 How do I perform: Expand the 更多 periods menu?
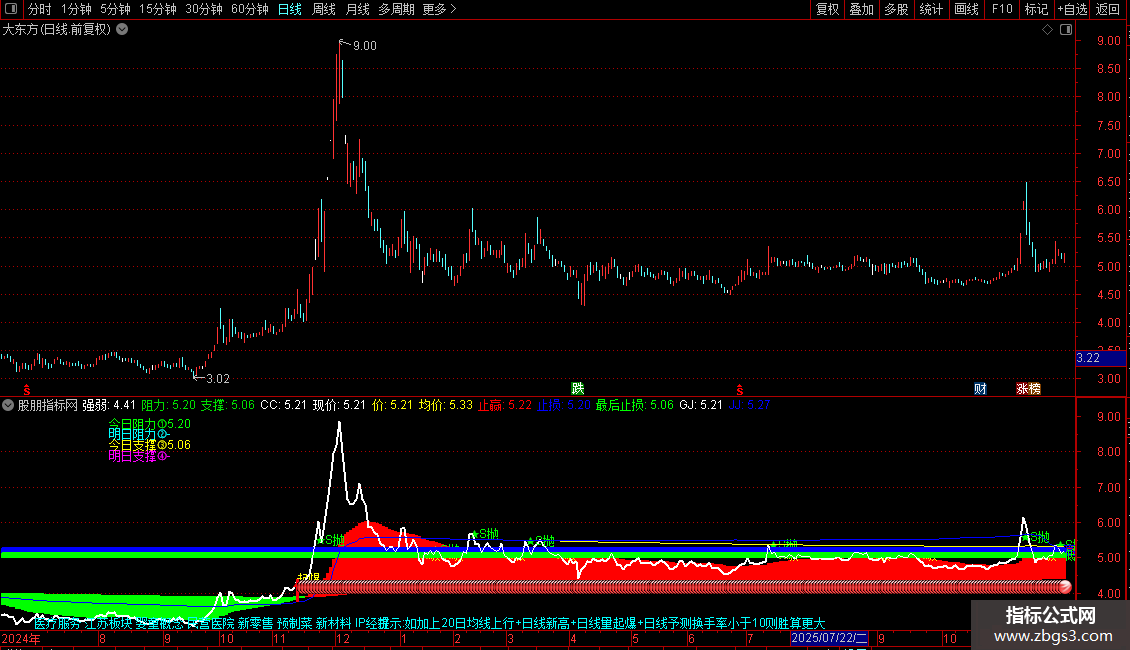pos(439,9)
